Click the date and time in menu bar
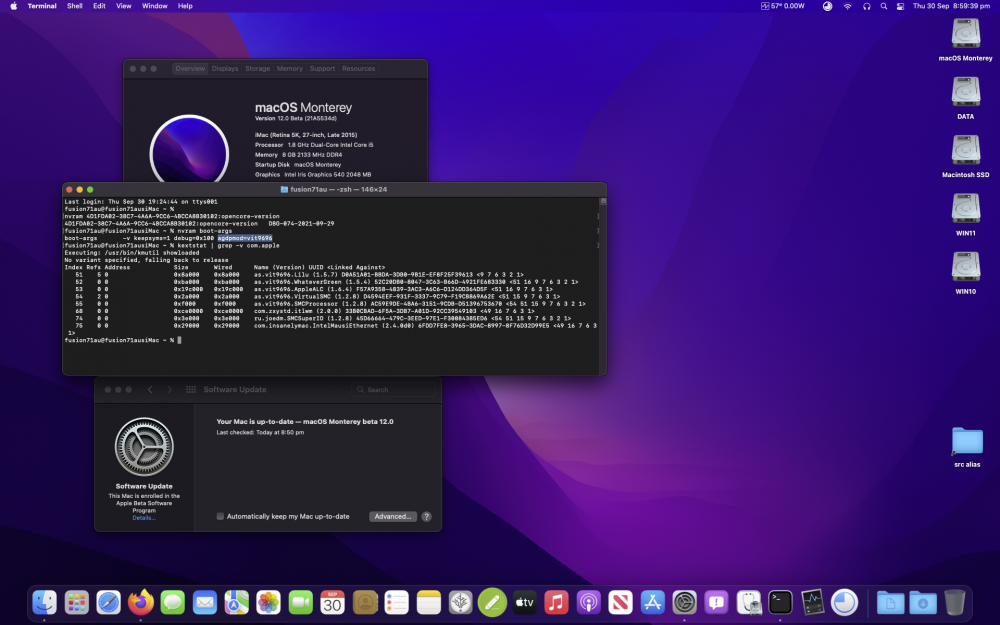The height and width of the screenshot is (625, 1000). (x=951, y=6)
